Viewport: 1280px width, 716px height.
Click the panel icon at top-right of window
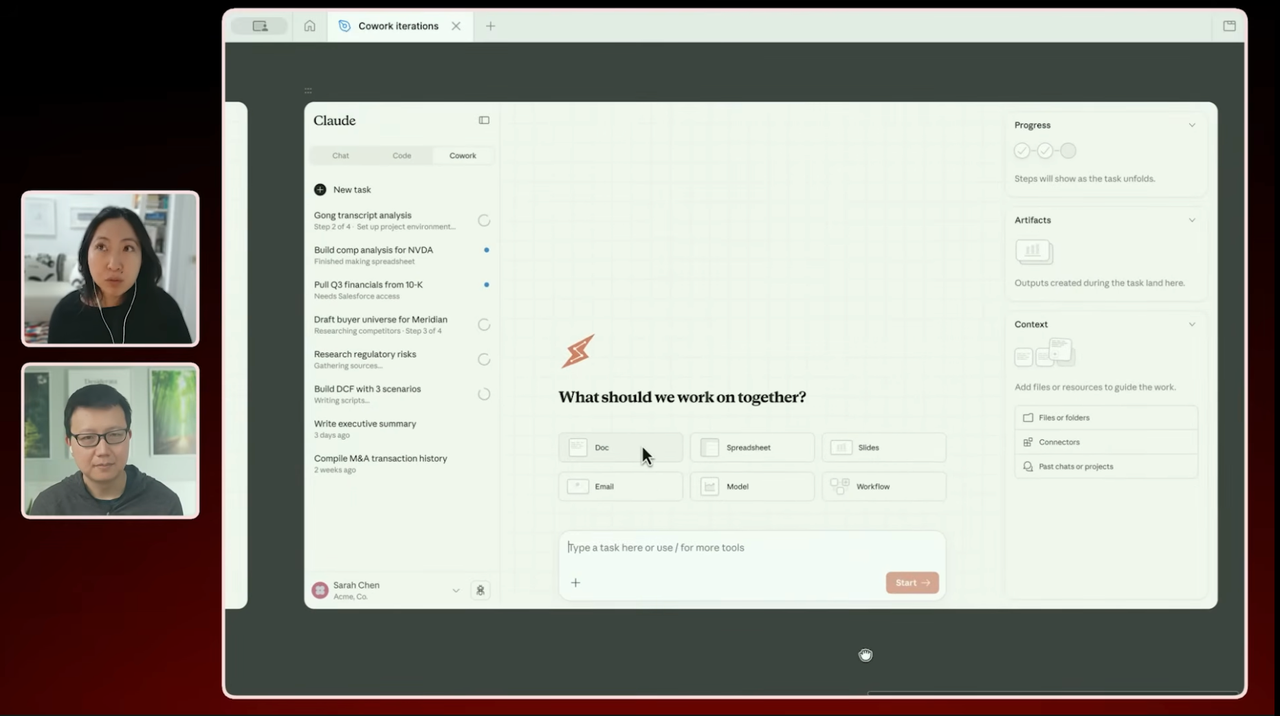coord(1229,26)
